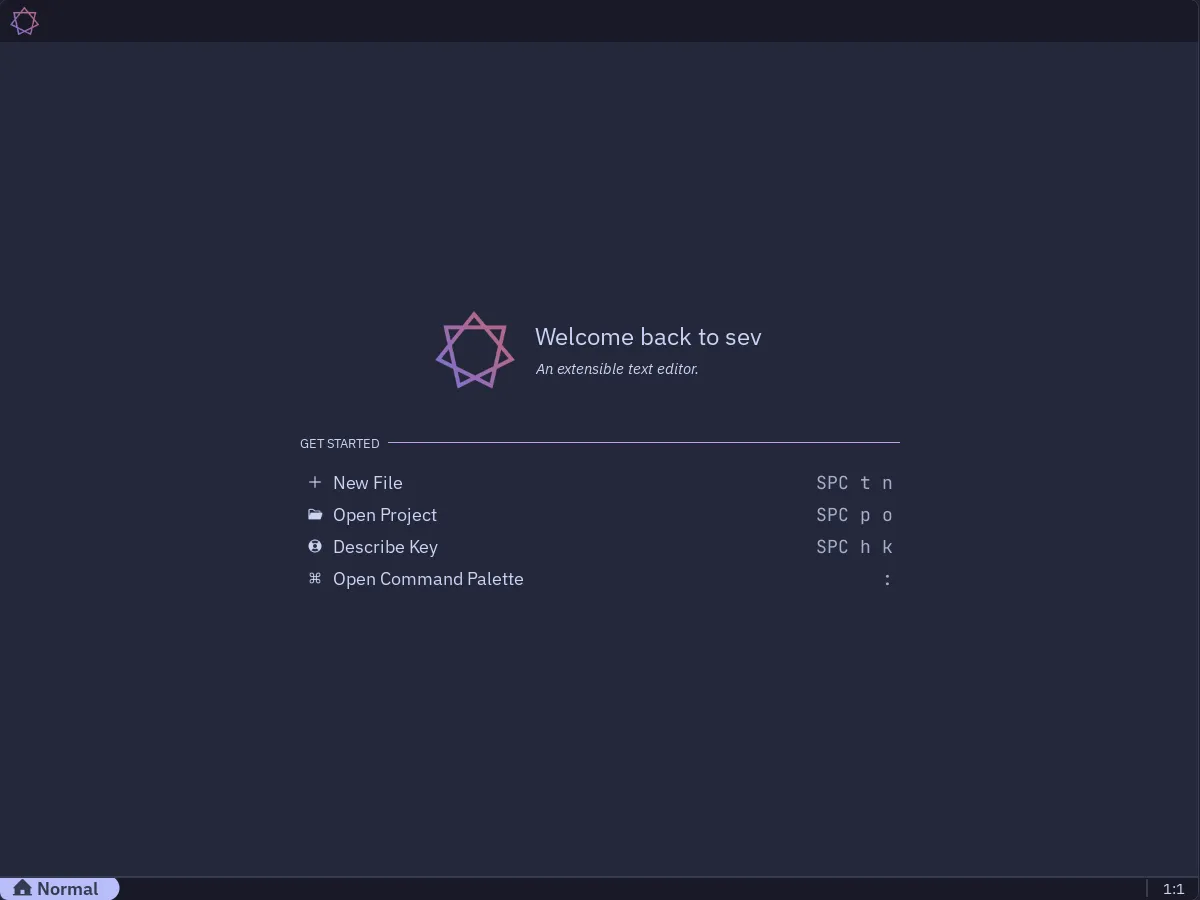Click the Welcome back to sev heading
Viewport: 1200px width, 900px height.
point(648,337)
